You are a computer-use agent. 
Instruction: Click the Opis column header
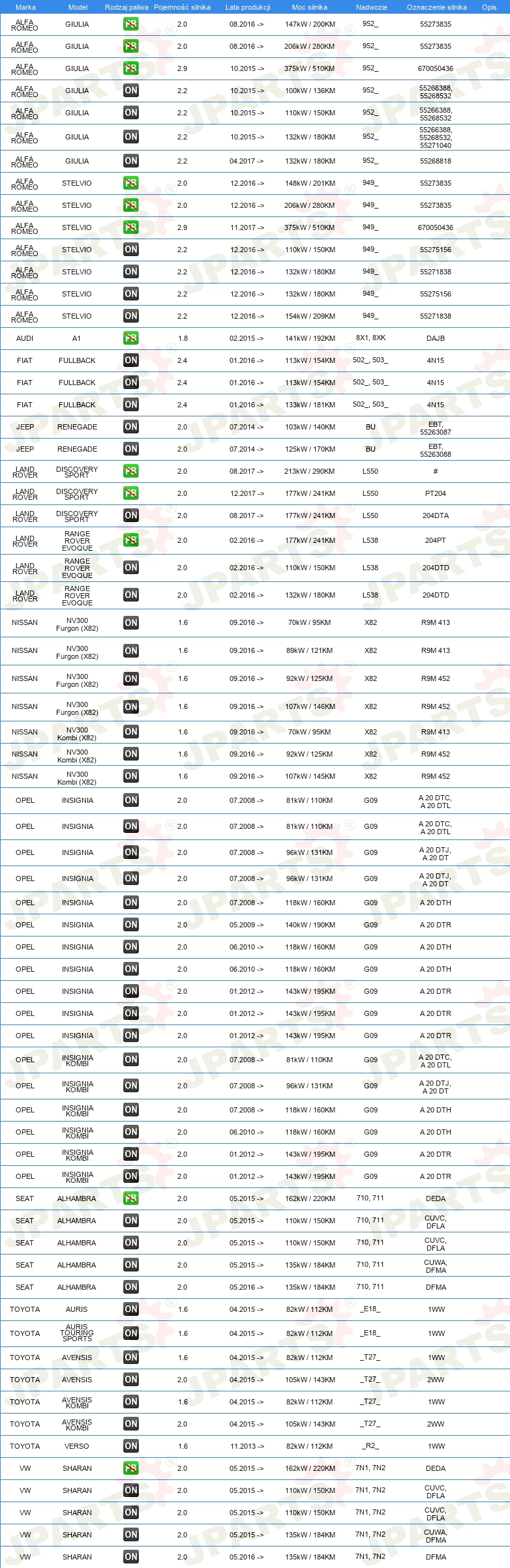point(489,7)
